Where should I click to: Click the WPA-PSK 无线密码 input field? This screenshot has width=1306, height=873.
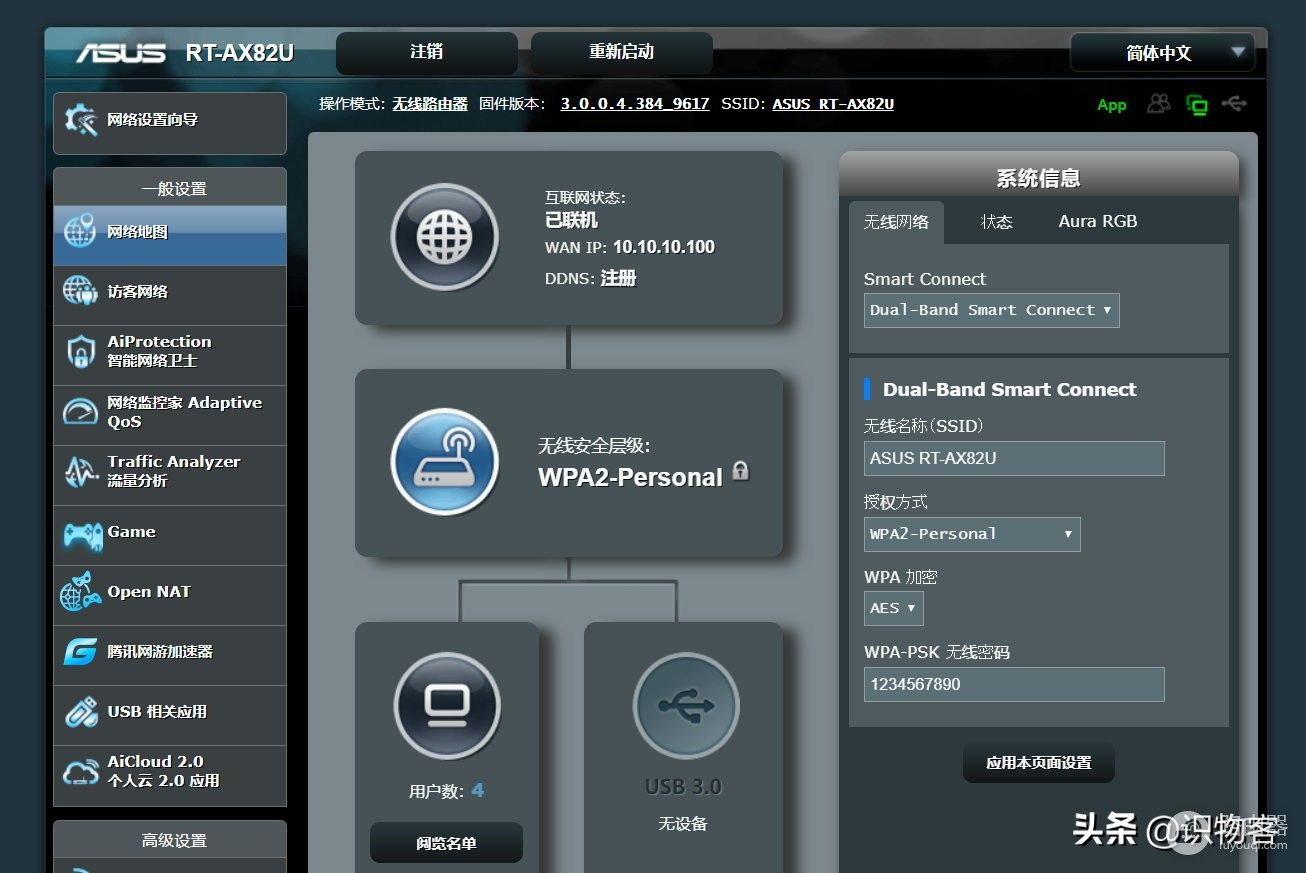point(1013,684)
